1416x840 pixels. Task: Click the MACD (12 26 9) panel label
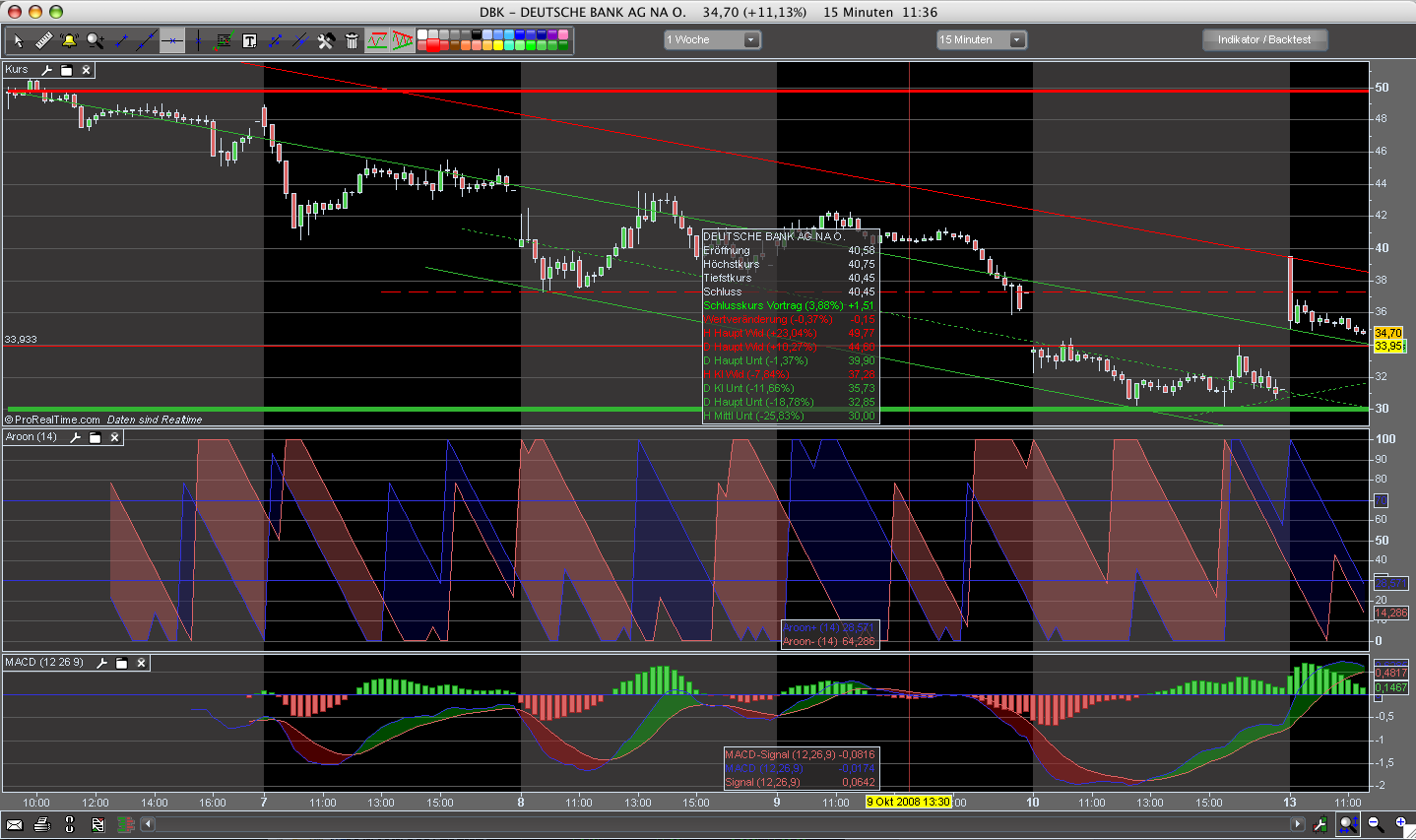point(44,663)
